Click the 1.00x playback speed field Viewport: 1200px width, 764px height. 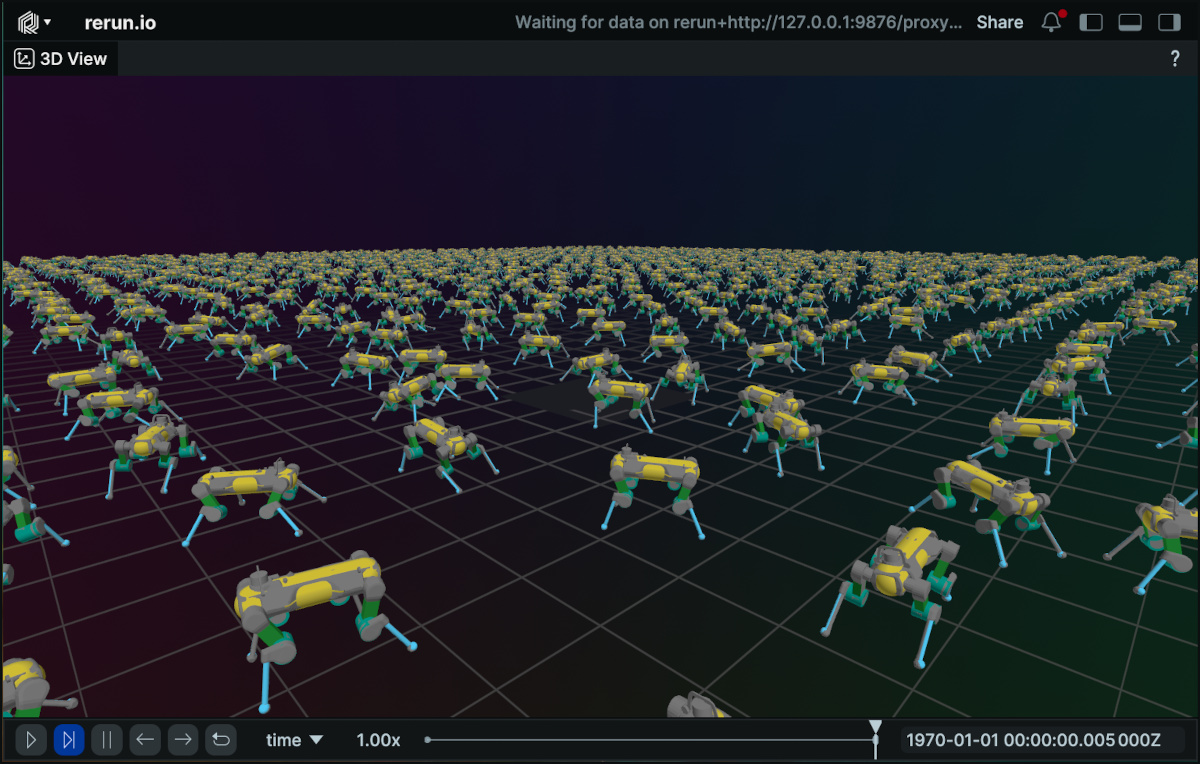point(378,740)
